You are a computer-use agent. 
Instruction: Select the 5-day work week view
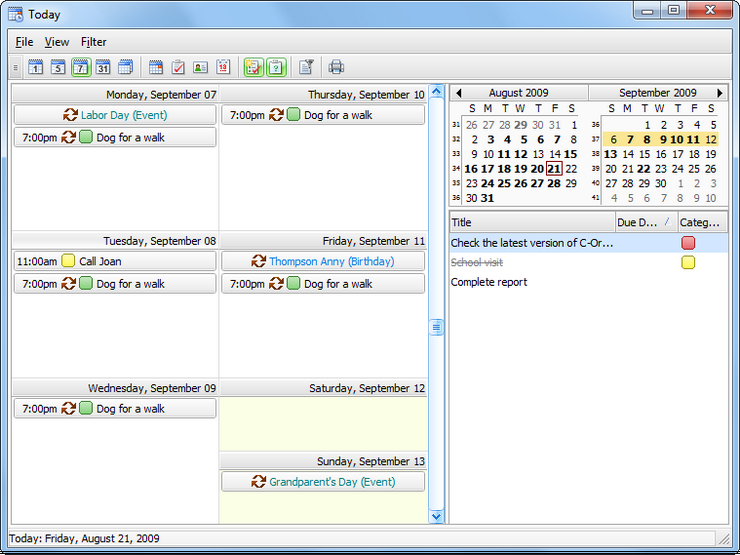(x=58, y=67)
